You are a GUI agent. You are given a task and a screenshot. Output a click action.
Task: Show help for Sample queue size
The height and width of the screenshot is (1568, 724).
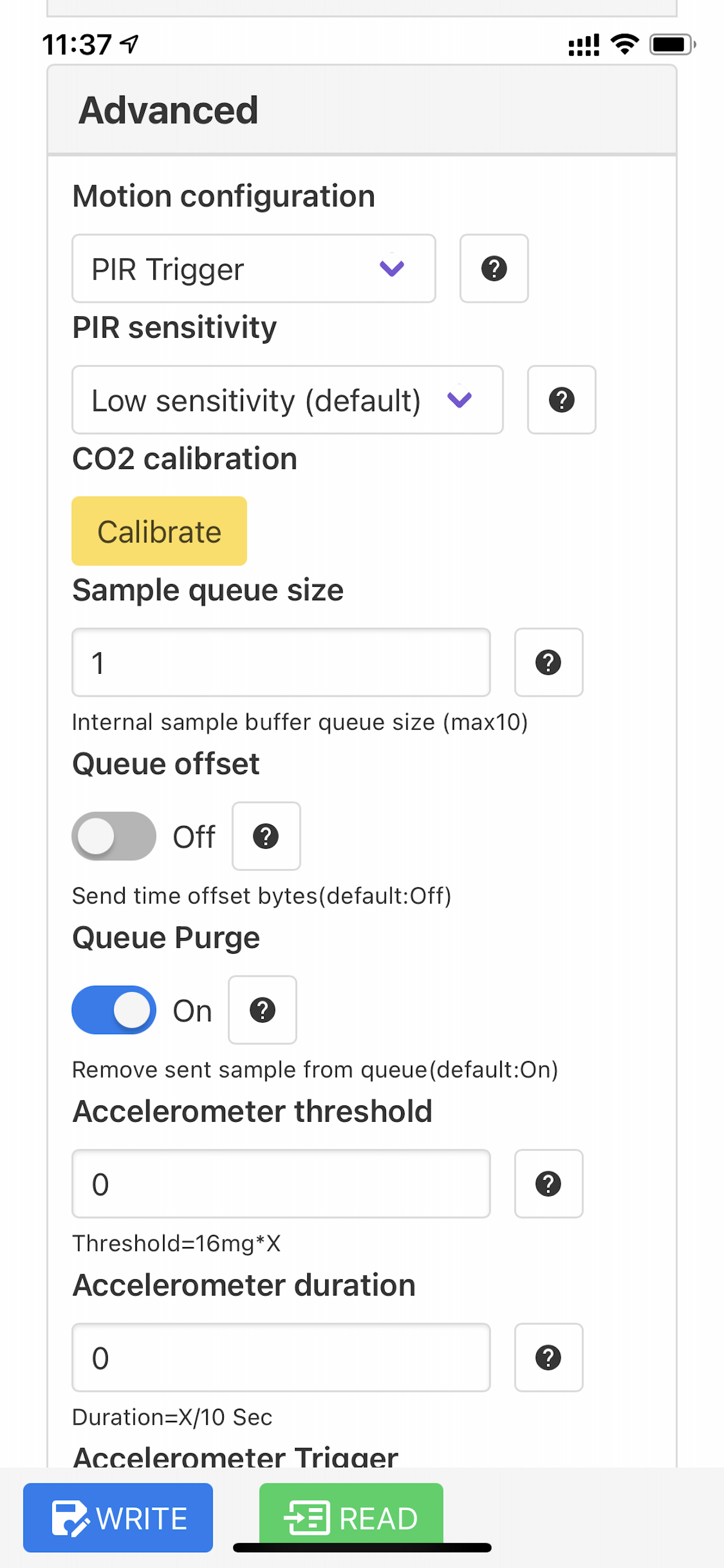(x=548, y=662)
